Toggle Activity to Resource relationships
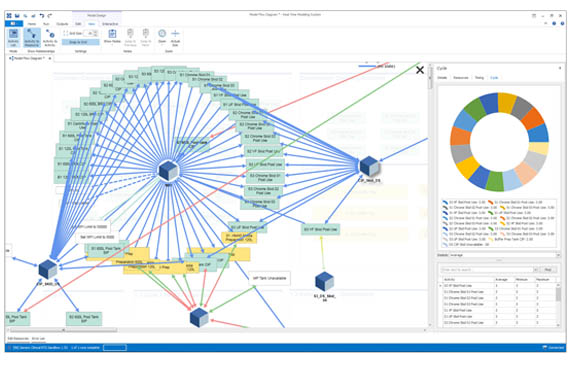Screen dimensions: 570x370 click(x=32, y=37)
